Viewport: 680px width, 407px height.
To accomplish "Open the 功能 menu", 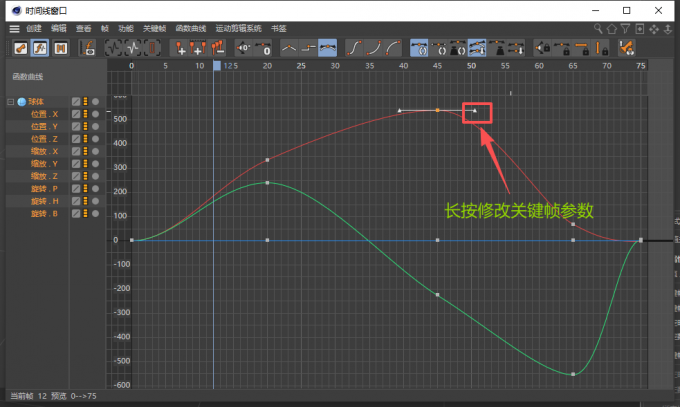I will pos(126,29).
